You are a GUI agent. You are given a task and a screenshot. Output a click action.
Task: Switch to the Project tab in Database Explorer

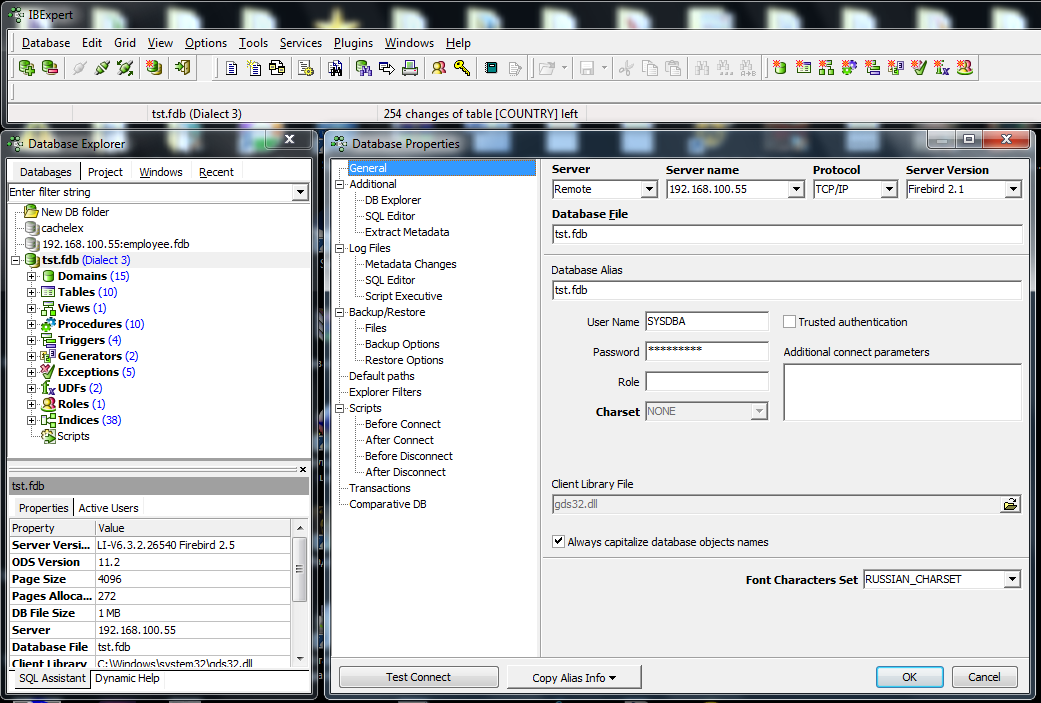tap(106, 172)
